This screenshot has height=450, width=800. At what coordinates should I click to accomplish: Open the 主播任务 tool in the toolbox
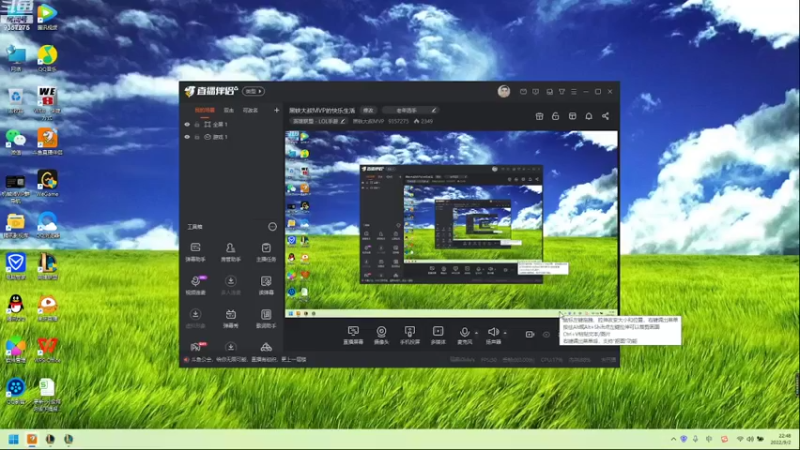pos(266,252)
